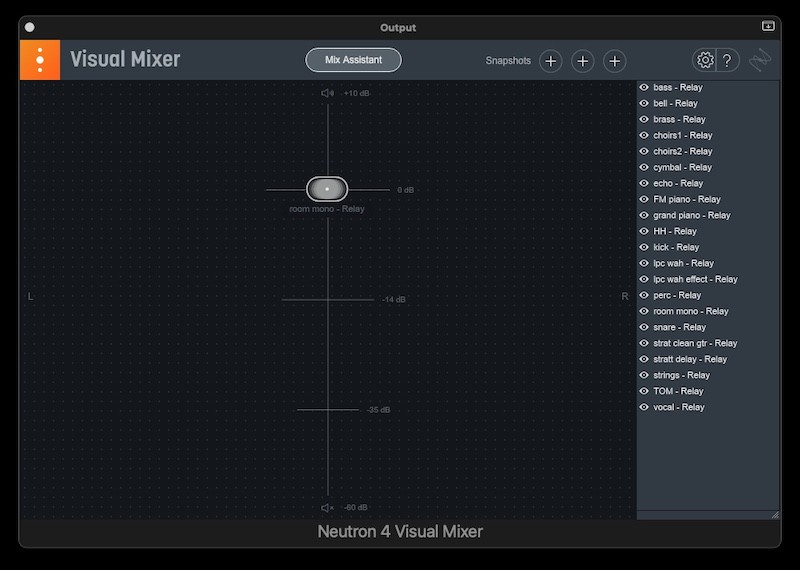Toggle eye icon for vocal - Relay

click(644, 407)
